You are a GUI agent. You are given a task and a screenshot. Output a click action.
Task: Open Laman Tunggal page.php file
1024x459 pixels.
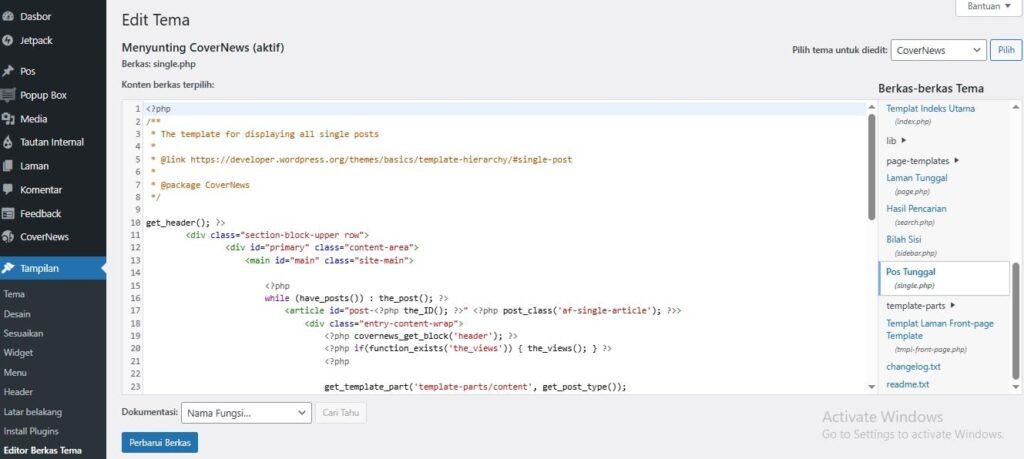[917, 178]
